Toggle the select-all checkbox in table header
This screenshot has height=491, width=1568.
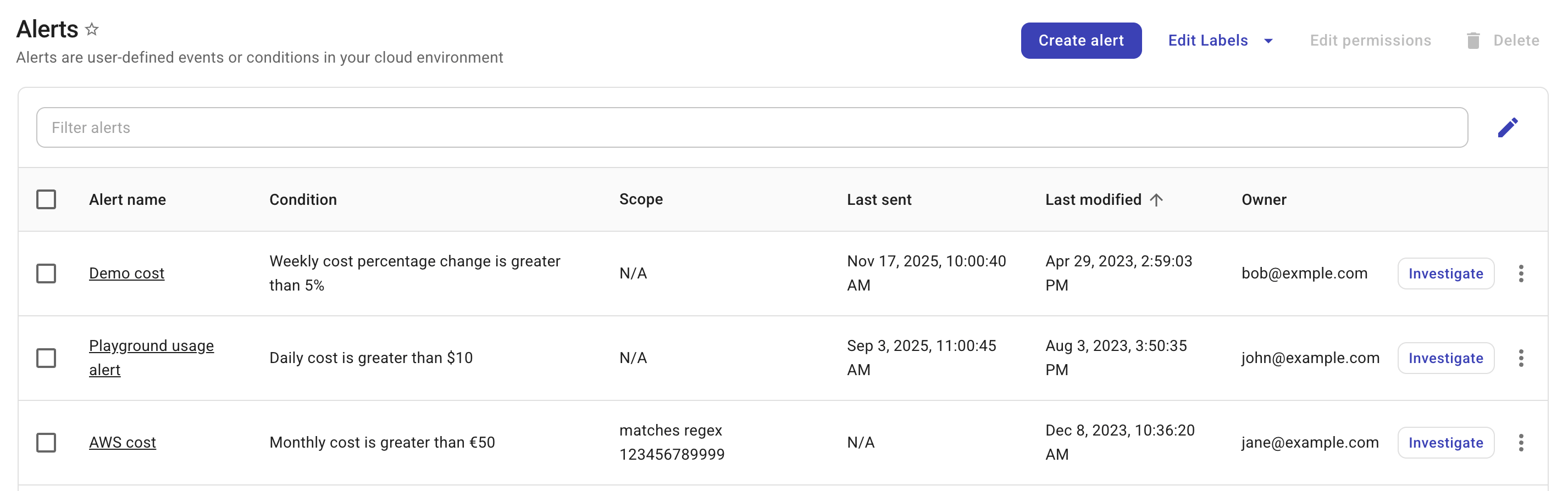pos(46,199)
